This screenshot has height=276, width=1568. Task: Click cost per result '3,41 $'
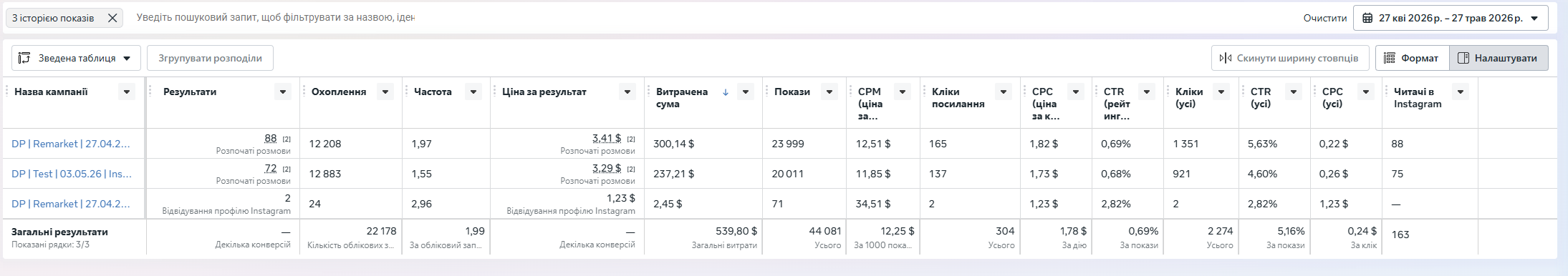[607, 138]
